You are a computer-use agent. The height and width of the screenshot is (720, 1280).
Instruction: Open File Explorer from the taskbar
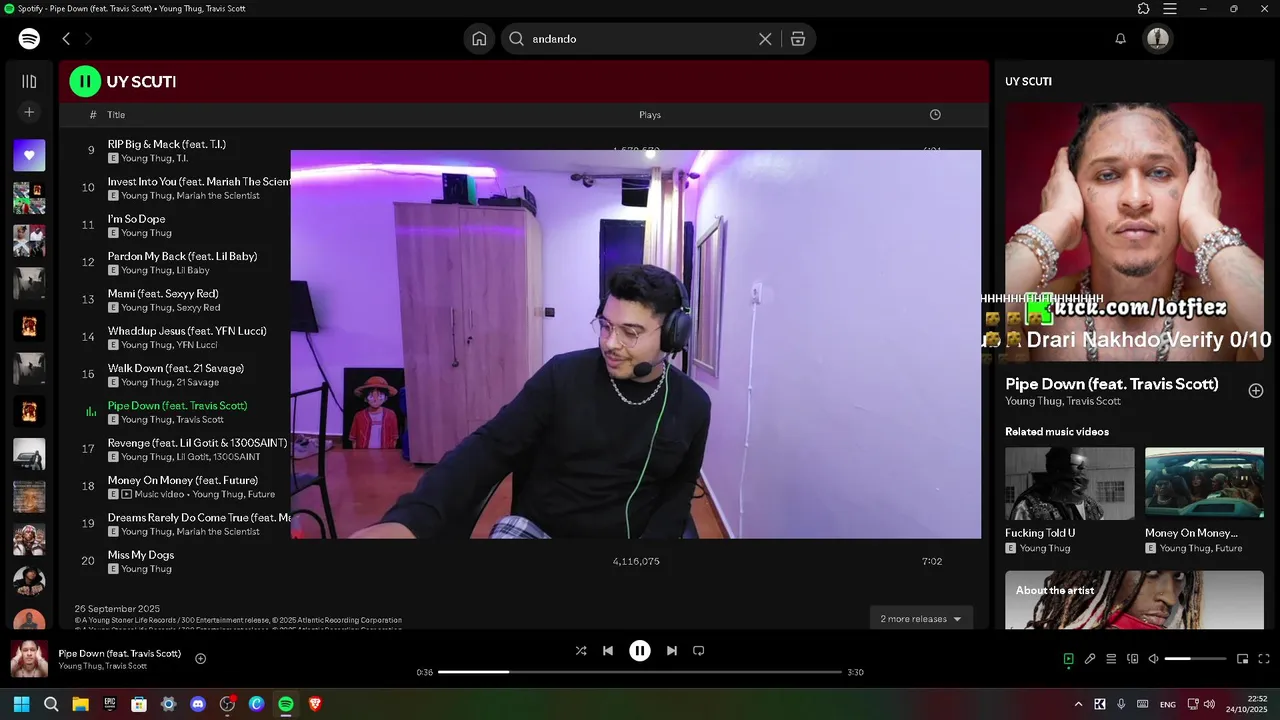pyautogui.click(x=80, y=704)
